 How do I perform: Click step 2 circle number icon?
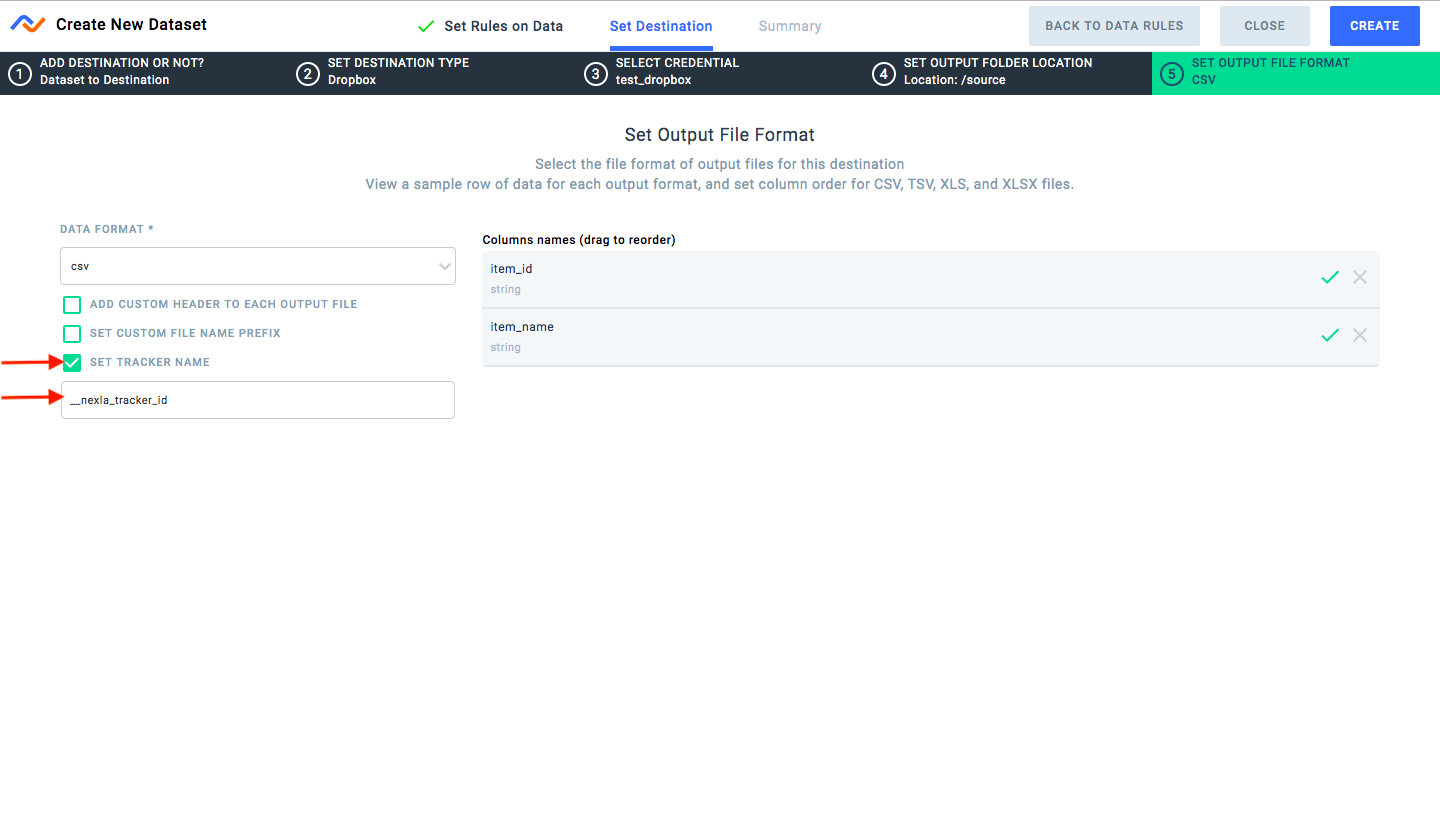point(307,74)
